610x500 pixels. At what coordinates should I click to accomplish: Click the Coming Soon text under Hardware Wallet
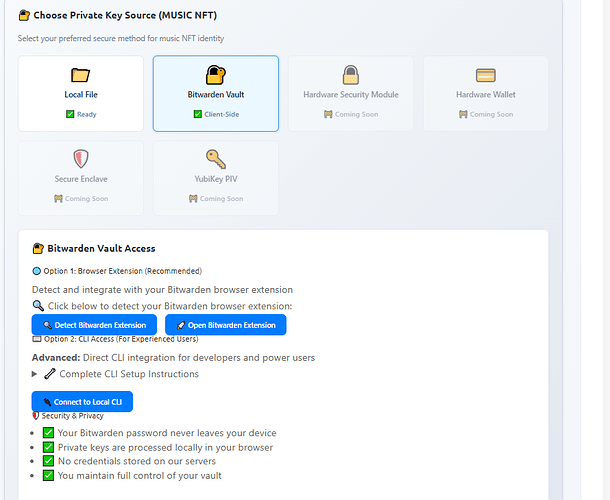491,114
